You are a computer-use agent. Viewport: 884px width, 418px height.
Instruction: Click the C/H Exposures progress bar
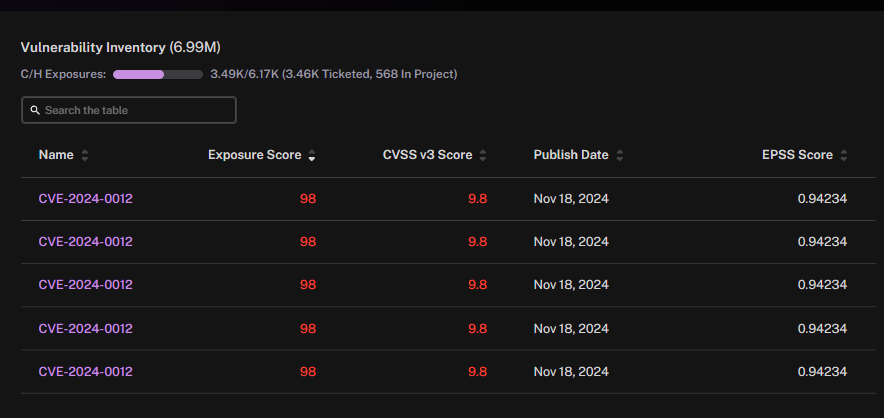tap(158, 74)
